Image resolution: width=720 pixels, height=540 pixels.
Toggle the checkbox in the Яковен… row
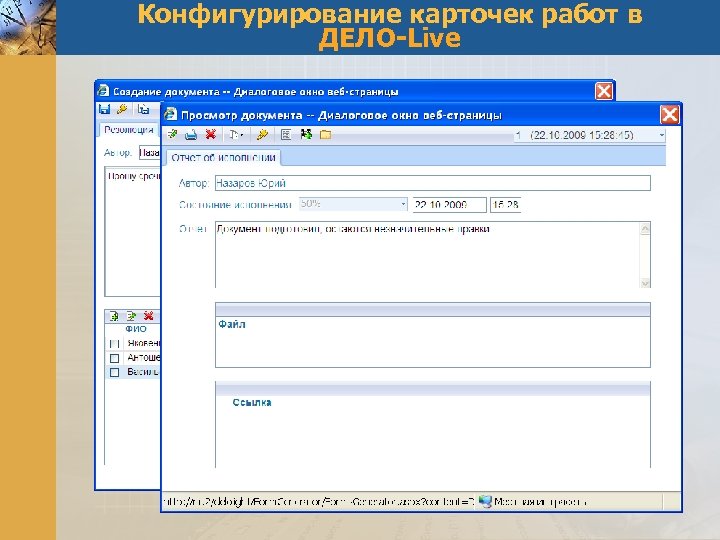114,343
